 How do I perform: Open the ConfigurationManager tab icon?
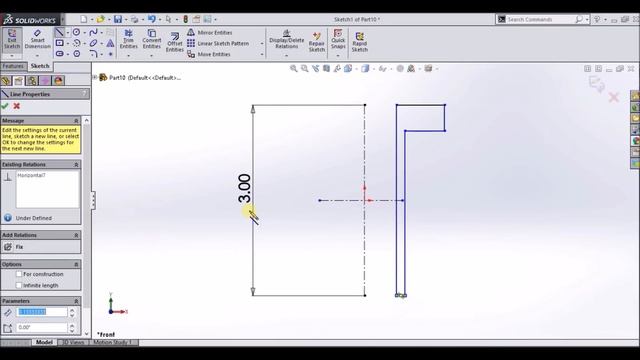pyautogui.click(x=32, y=81)
